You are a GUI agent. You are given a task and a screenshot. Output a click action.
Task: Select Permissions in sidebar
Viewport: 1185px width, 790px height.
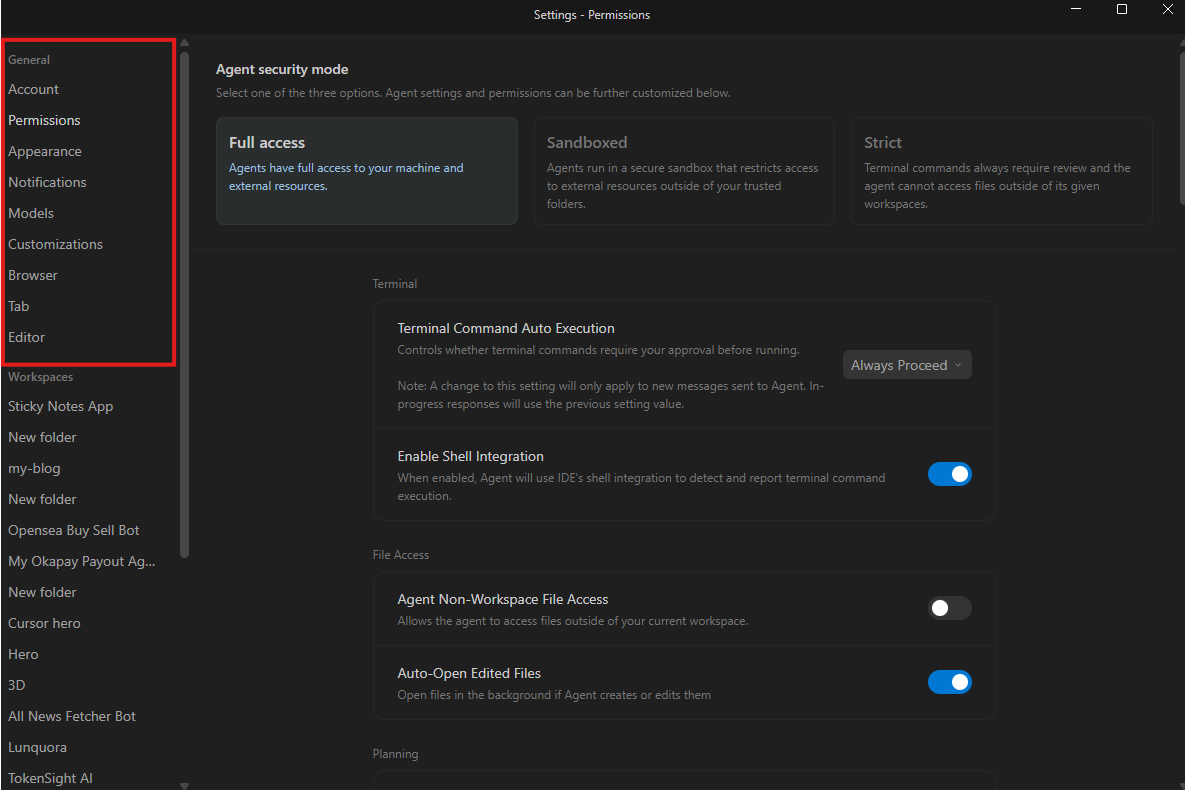[x=44, y=120]
